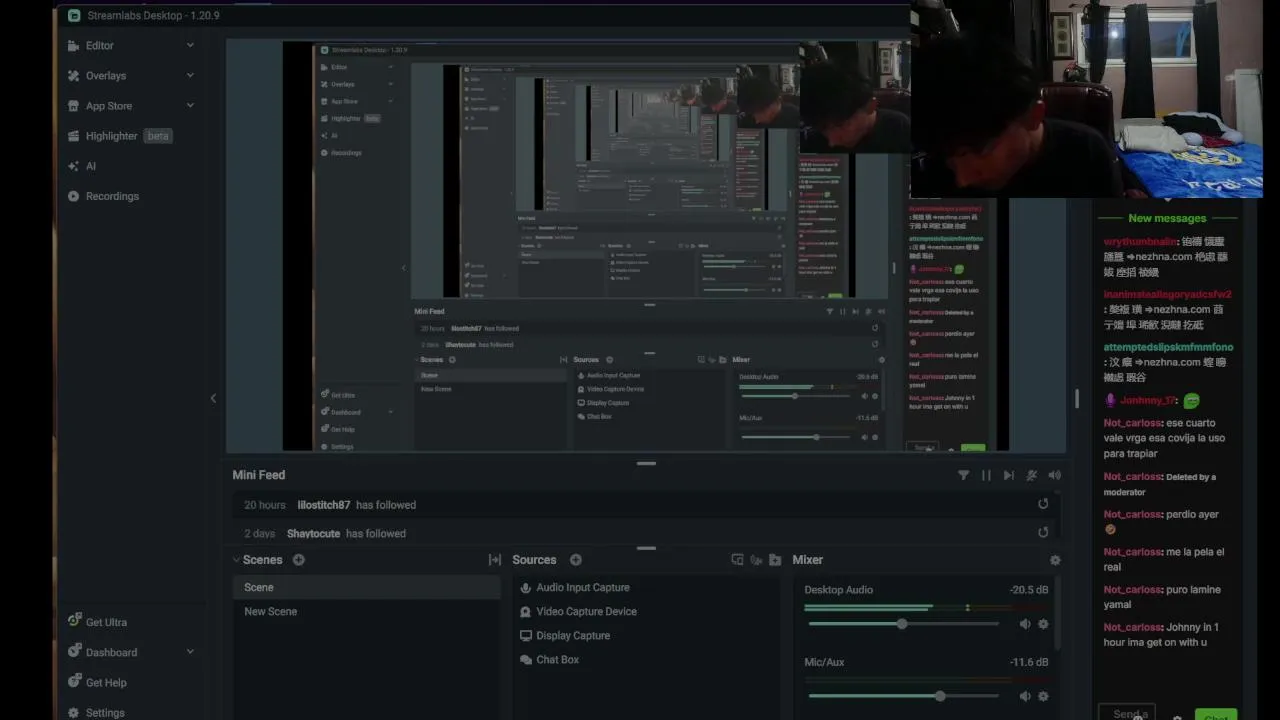The image size is (1280, 720).
Task: Click the App Store icon in the sidebar
Action: click(73, 105)
